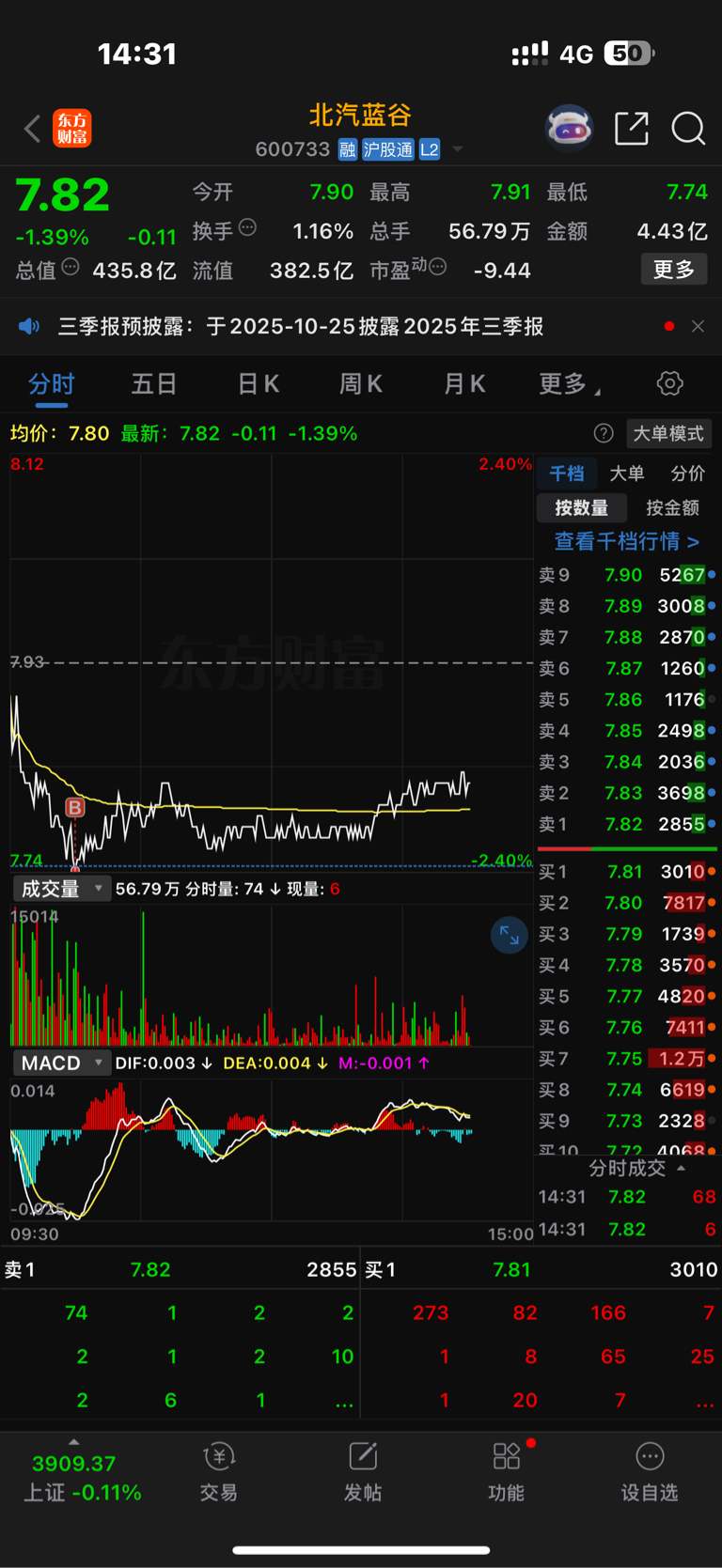The height and width of the screenshot is (1568, 722).
Task: Open the 发帖 post icon
Action: click(362, 1472)
